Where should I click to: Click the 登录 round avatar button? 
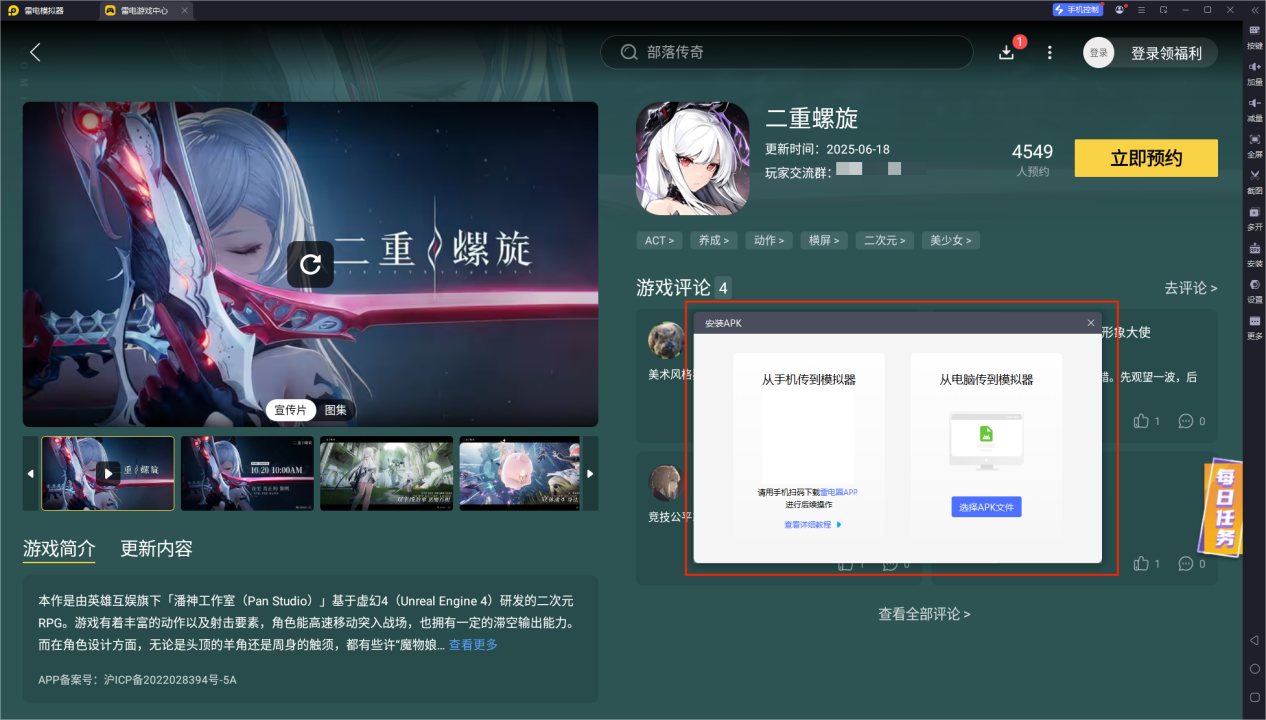click(x=1099, y=53)
